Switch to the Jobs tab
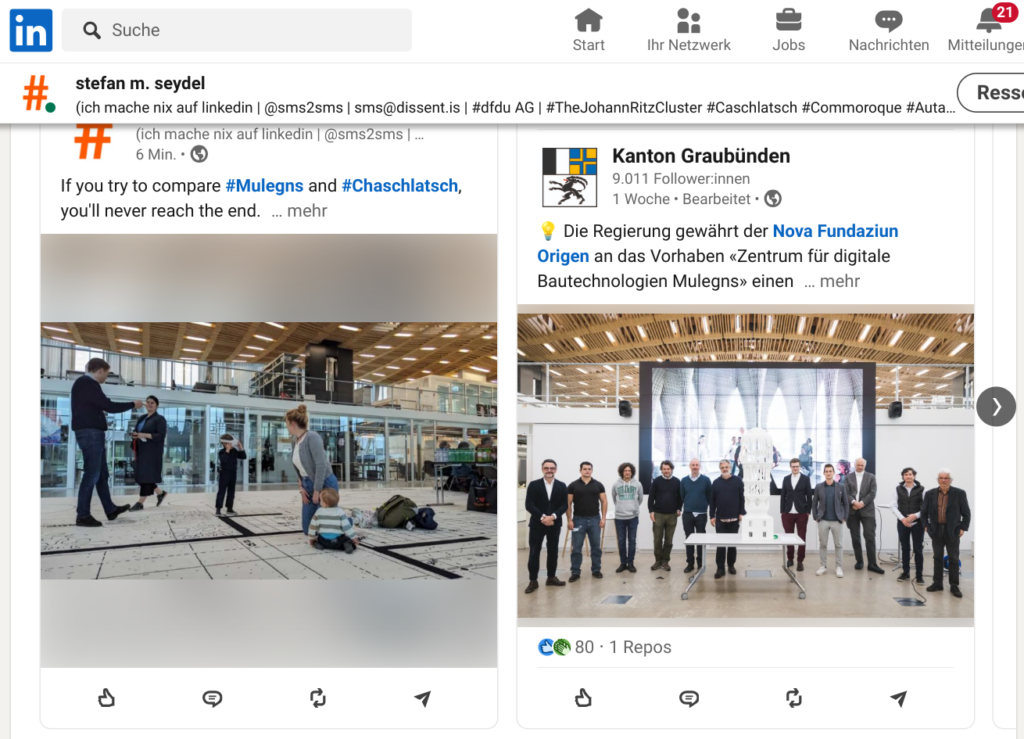The height and width of the screenshot is (739, 1024). pos(788,30)
